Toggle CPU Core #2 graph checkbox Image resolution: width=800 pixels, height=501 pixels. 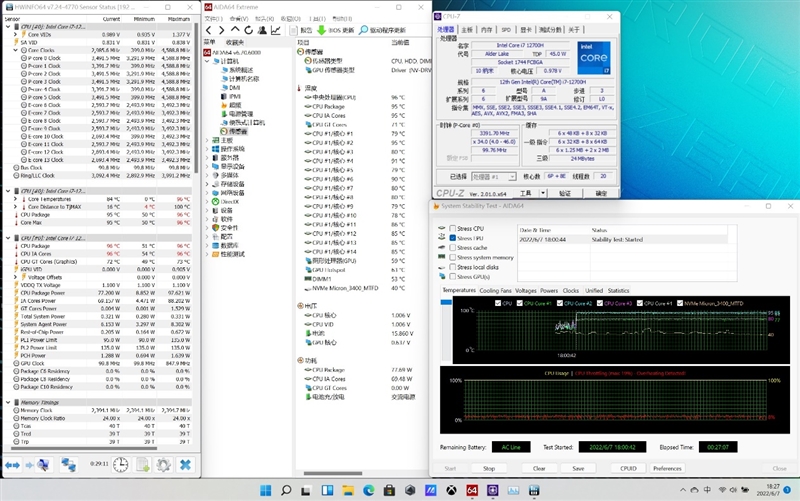click(560, 303)
